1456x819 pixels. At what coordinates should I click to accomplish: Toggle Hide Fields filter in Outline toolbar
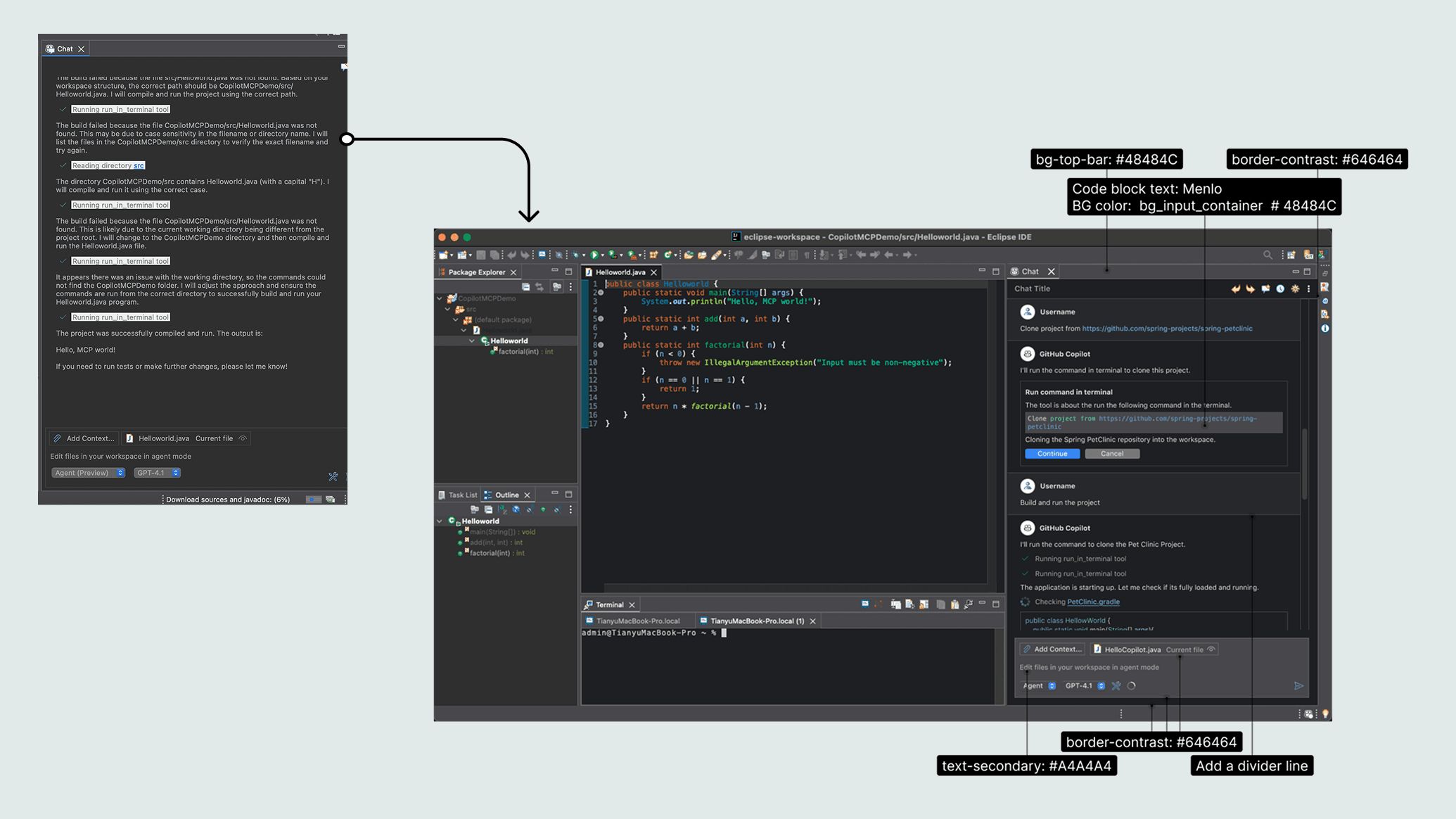516,509
